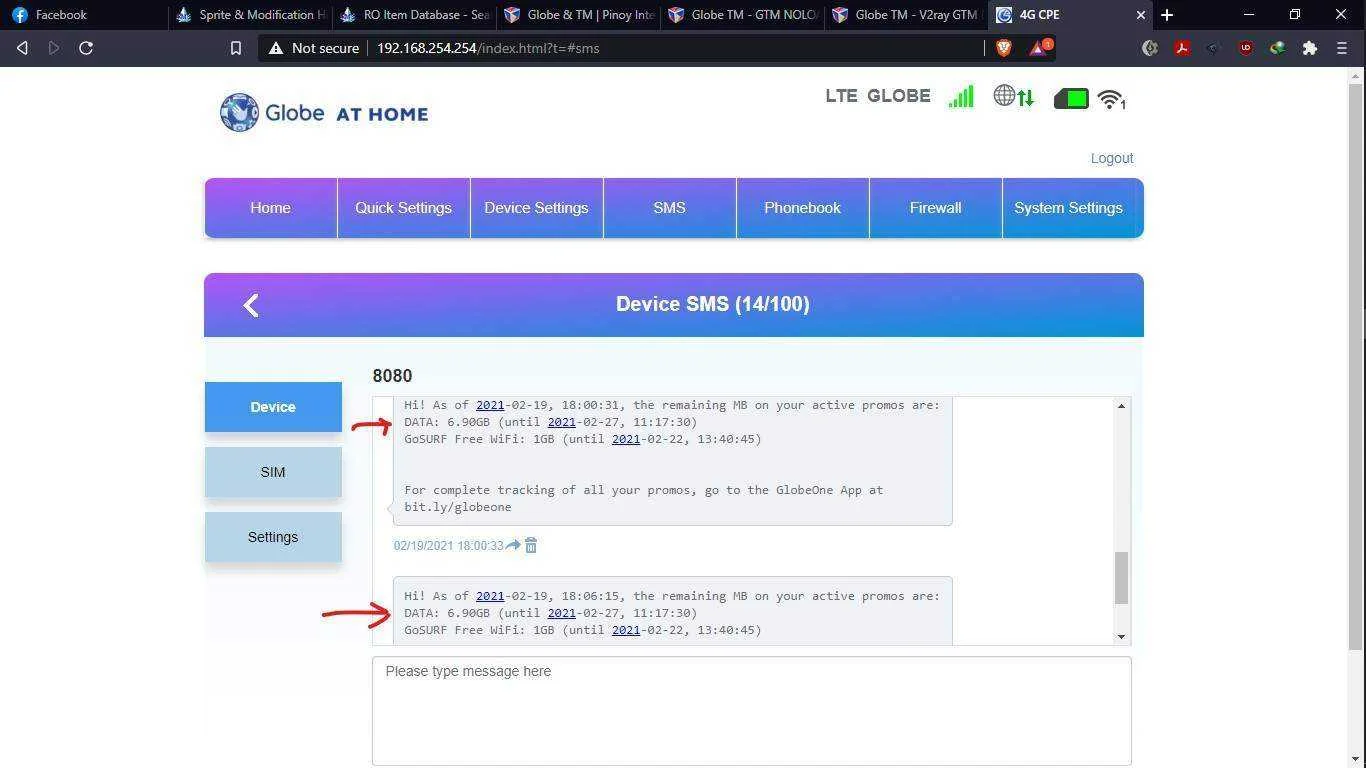Switch to Sprite & Modification browser tab

point(249,15)
